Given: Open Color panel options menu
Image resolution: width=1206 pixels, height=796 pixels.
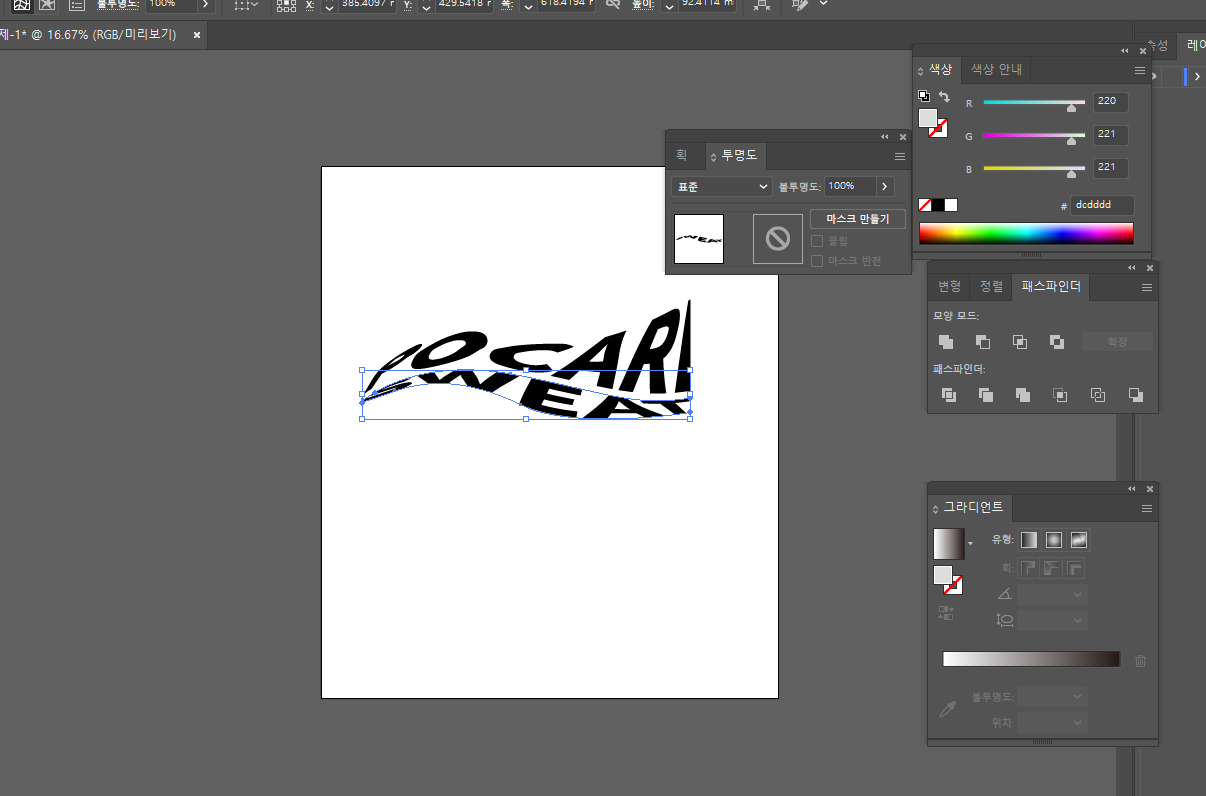Looking at the screenshot, I should (x=1140, y=71).
